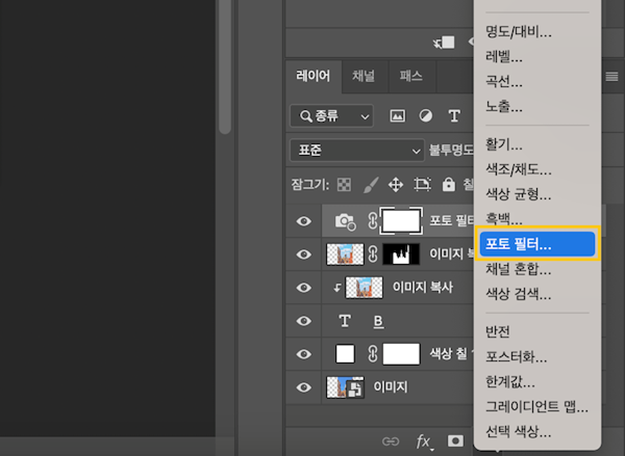
Task: Hide the clipped 이미지 복사 layer
Action: [x=304, y=287]
